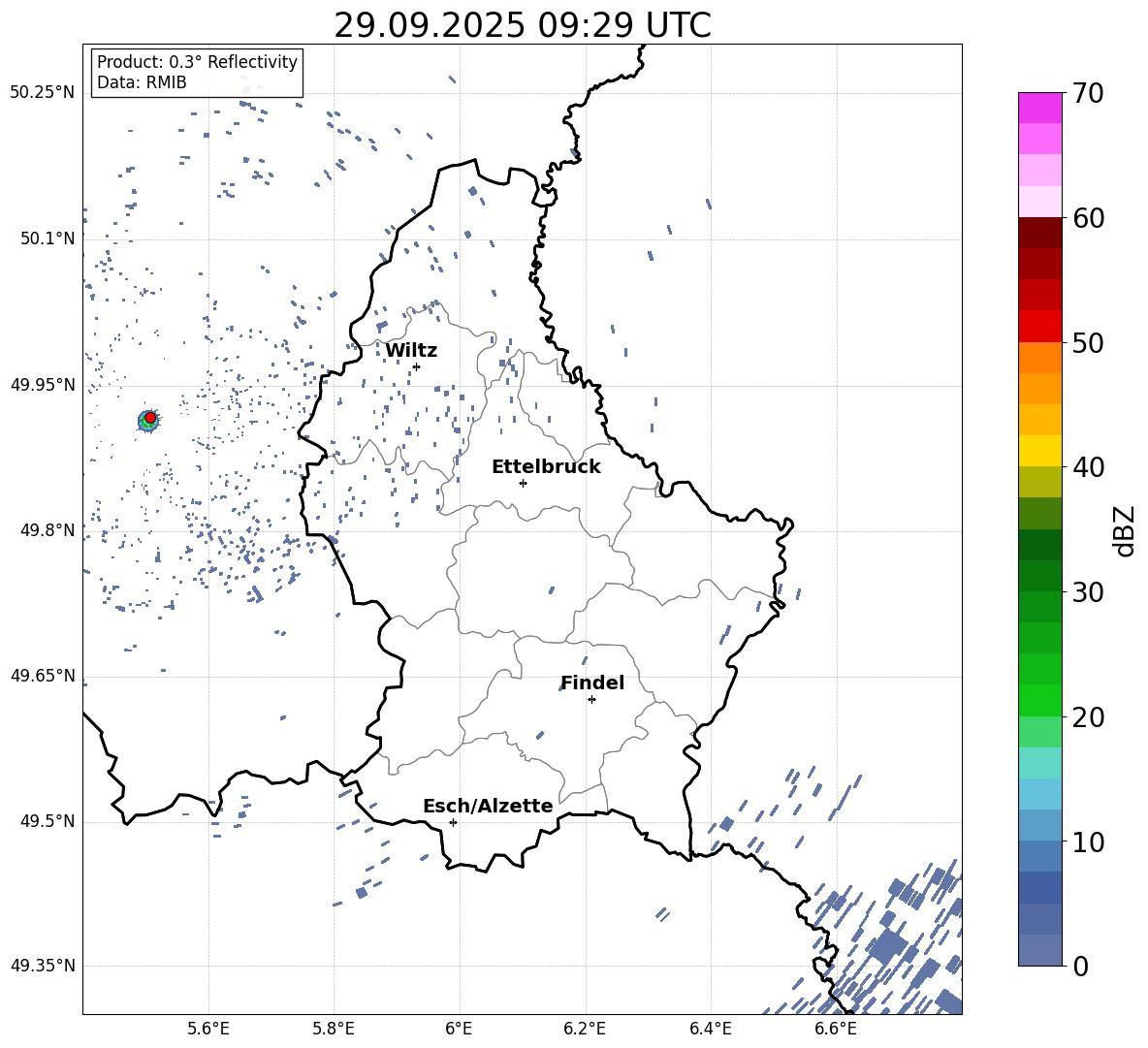The image size is (1148, 1048).
Task: Click the colorbar tick value 30
Action: [x=1088, y=592]
